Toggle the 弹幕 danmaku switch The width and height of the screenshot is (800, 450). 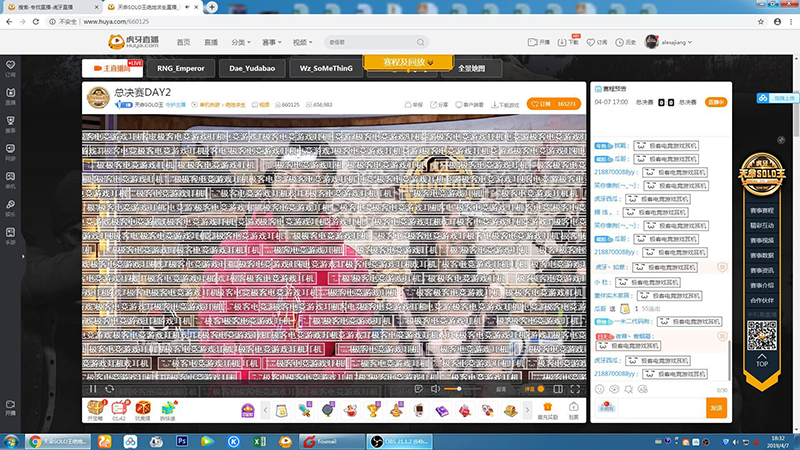pyautogui.click(x=535, y=389)
